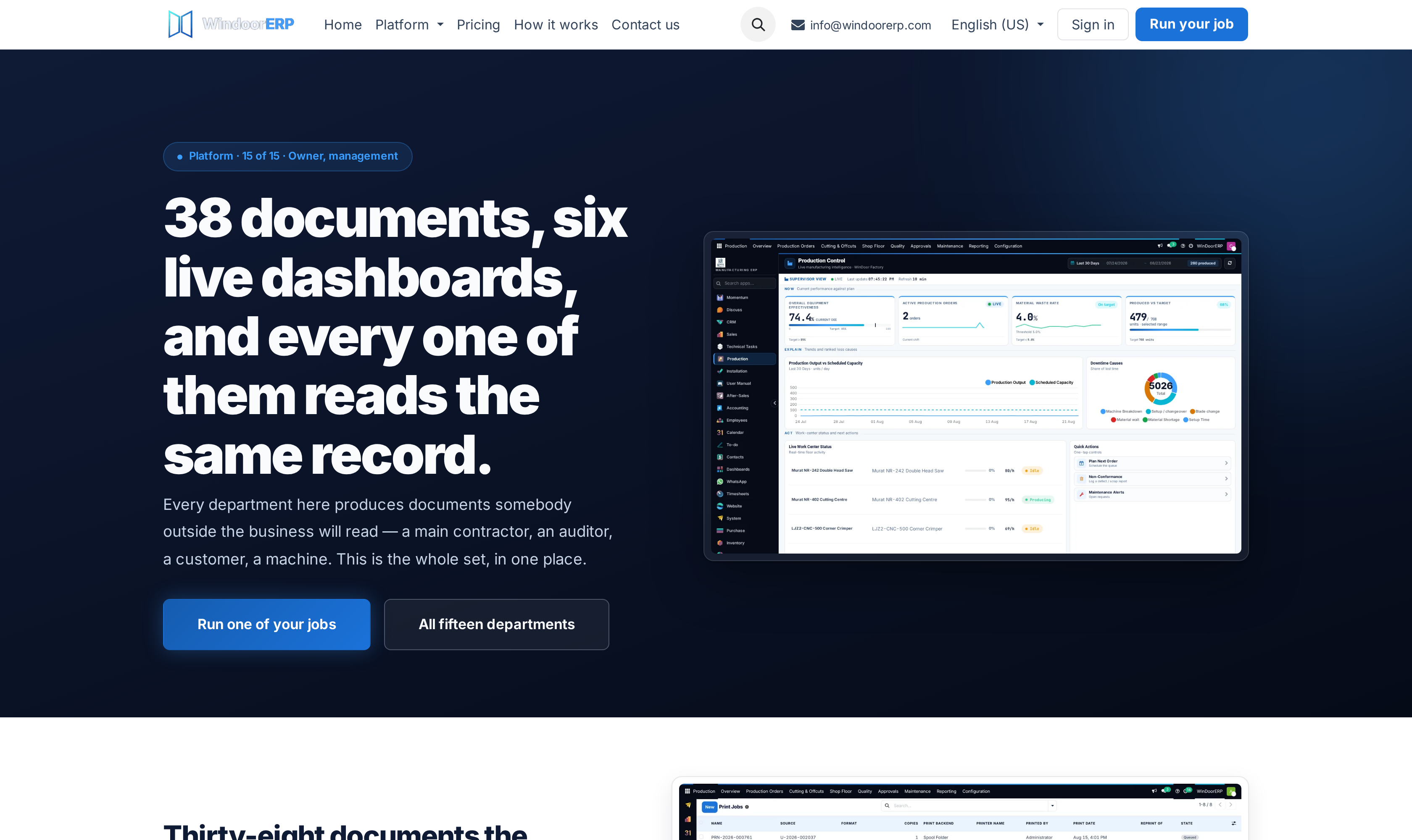Open the Pricing page
Image resolution: width=1412 pixels, height=840 pixels.
click(x=478, y=24)
